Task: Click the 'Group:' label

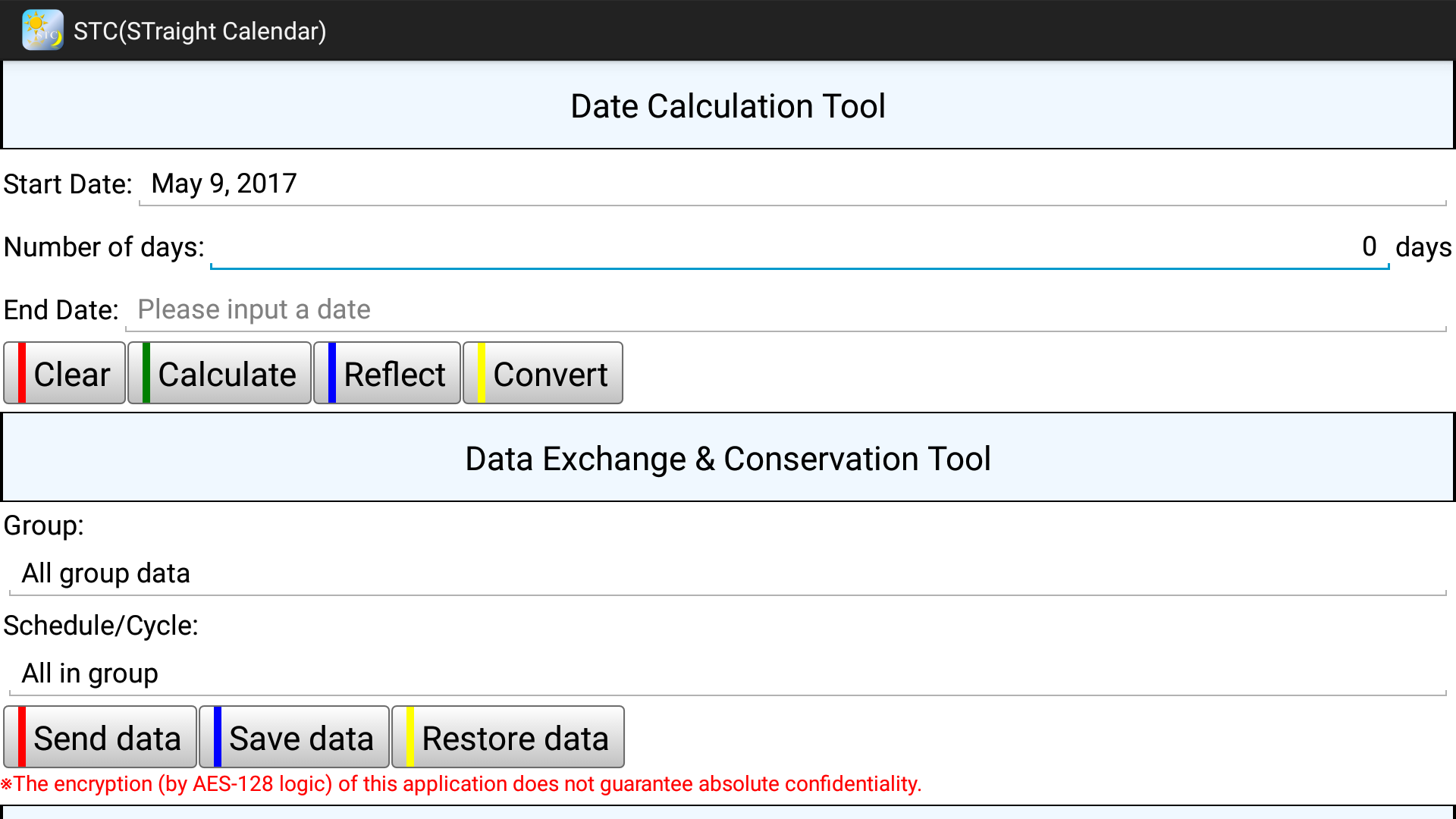Action: point(44,526)
